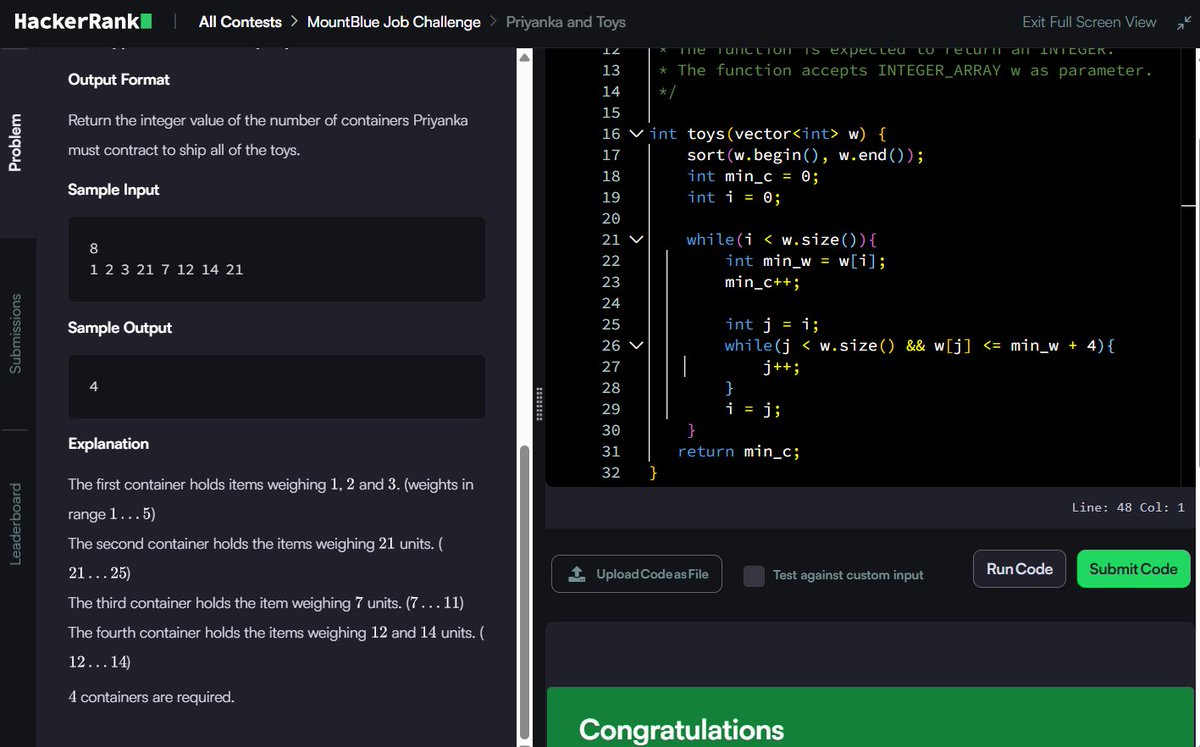The height and width of the screenshot is (747, 1200).
Task: Click Exit Full Screen View
Action: click(x=1089, y=22)
